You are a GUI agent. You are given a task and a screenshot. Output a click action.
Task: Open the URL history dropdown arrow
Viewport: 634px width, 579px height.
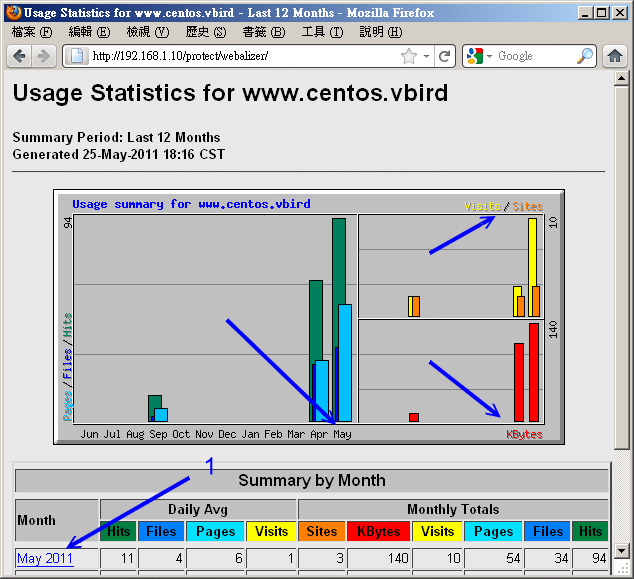[x=426, y=56]
